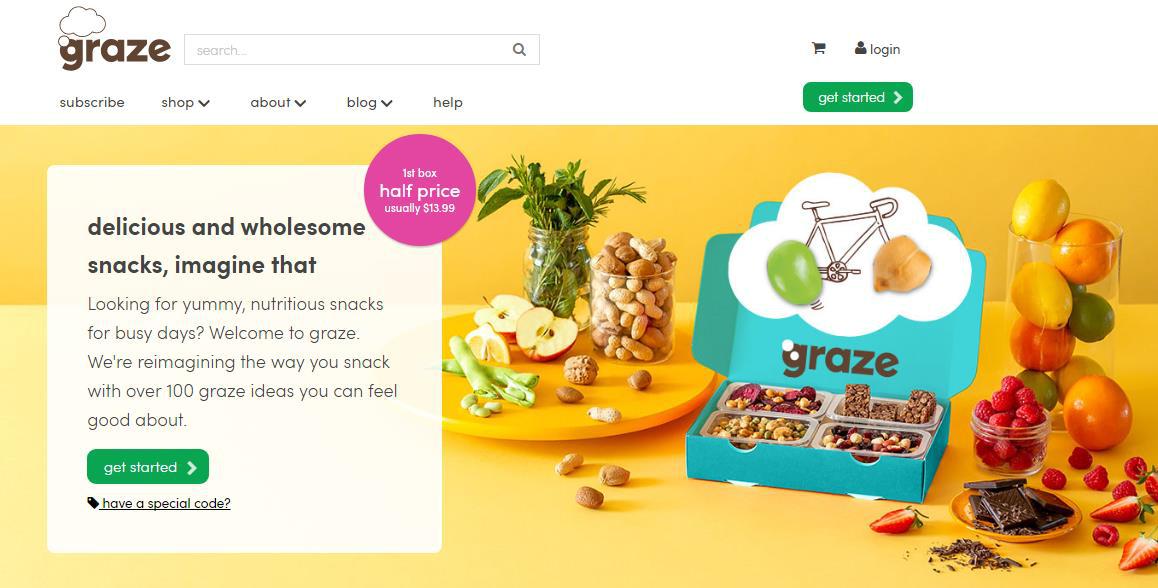Expand the blog dropdown menu
The height and width of the screenshot is (588, 1158).
tap(369, 103)
